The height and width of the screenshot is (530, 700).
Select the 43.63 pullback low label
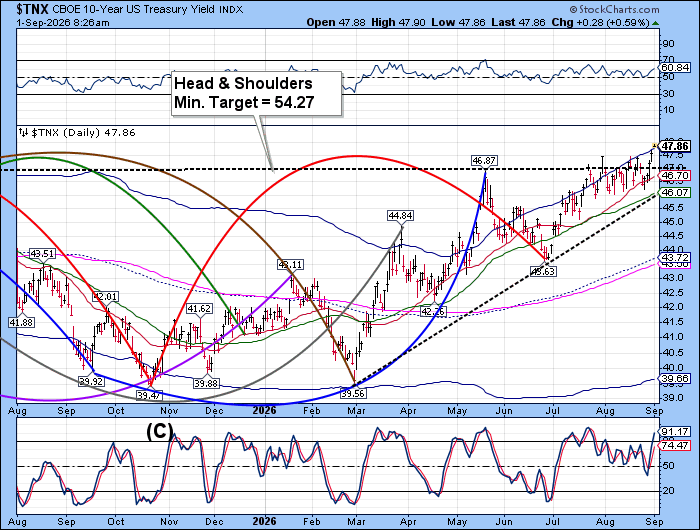[543, 271]
